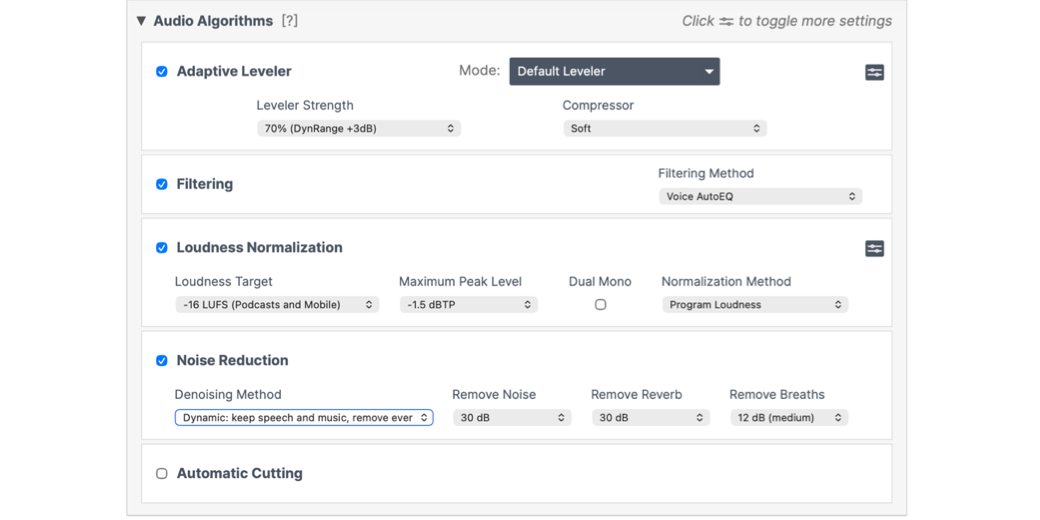The image size is (1040, 520).
Task: Click the [?] help link
Action: click(x=289, y=21)
